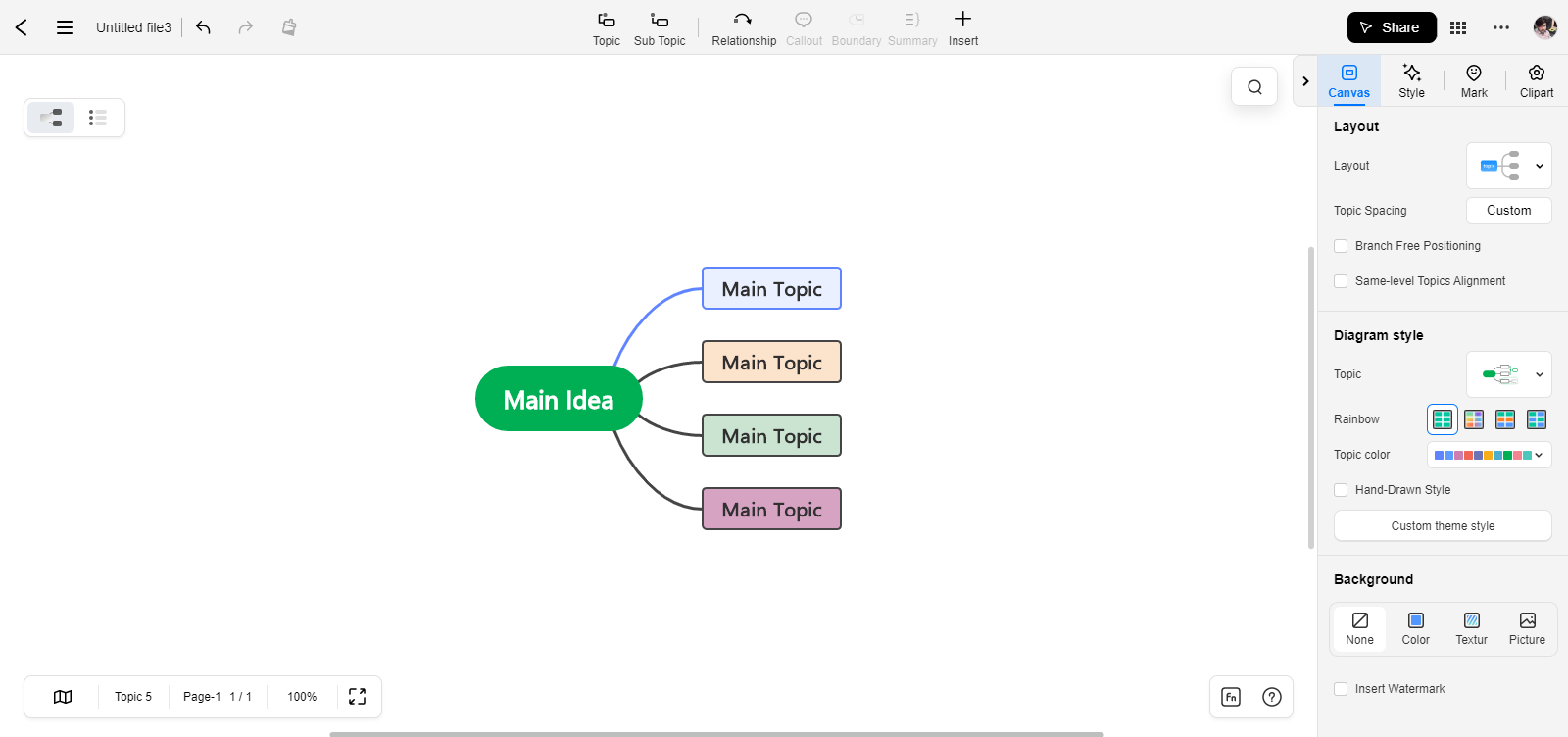The image size is (1568, 737).
Task: Enable Insert Watermark checkbox
Action: pyautogui.click(x=1341, y=689)
